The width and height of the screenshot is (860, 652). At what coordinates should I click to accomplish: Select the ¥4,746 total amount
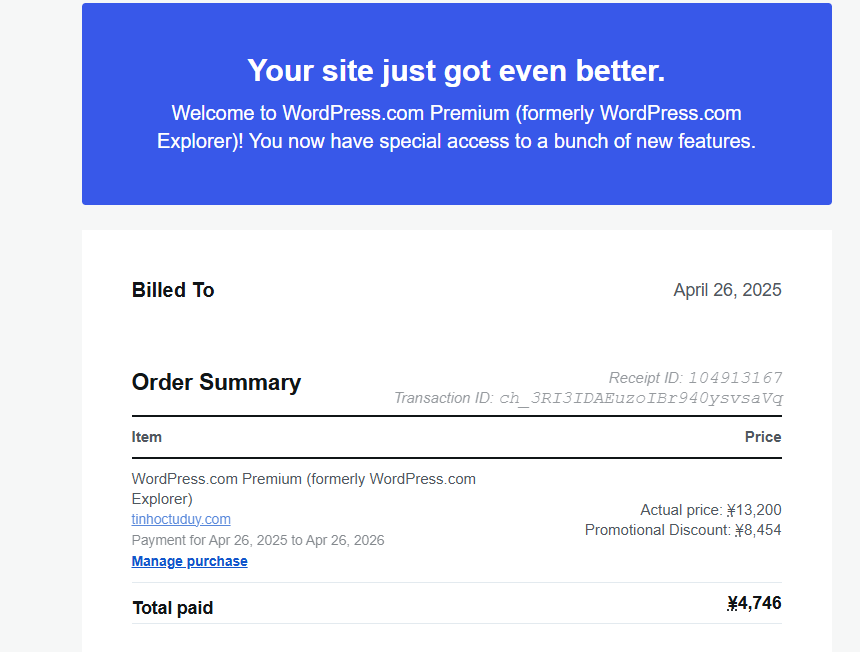point(754,603)
